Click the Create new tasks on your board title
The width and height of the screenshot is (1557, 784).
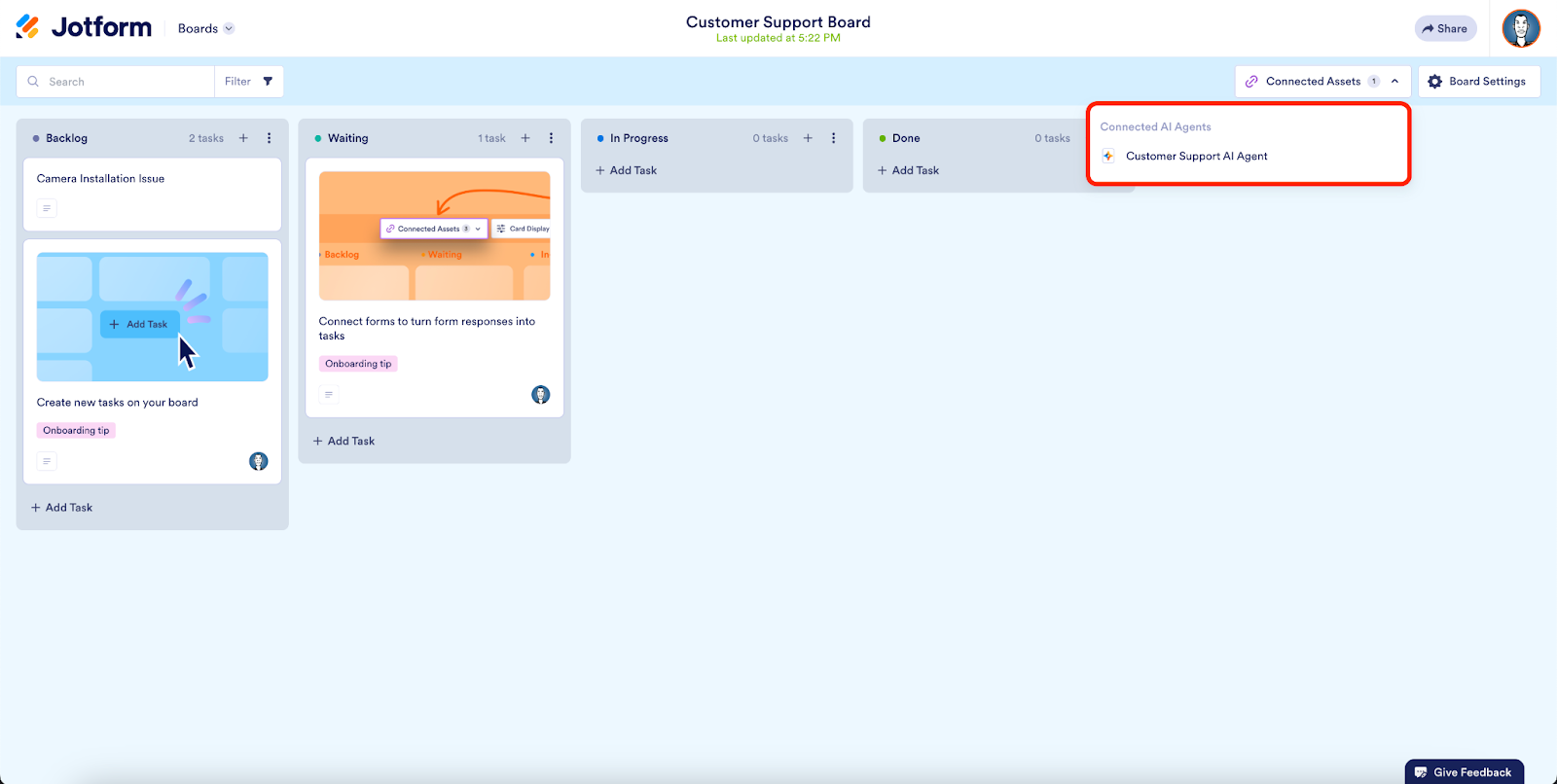pos(118,403)
